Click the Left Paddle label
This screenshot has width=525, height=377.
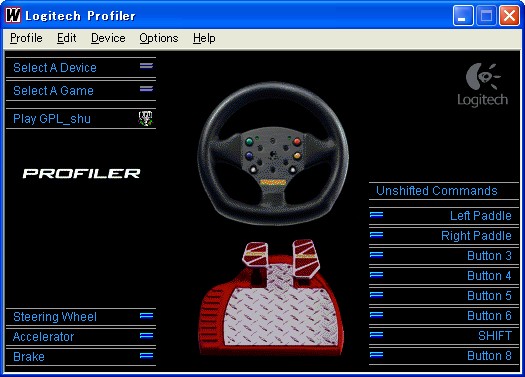481,216
